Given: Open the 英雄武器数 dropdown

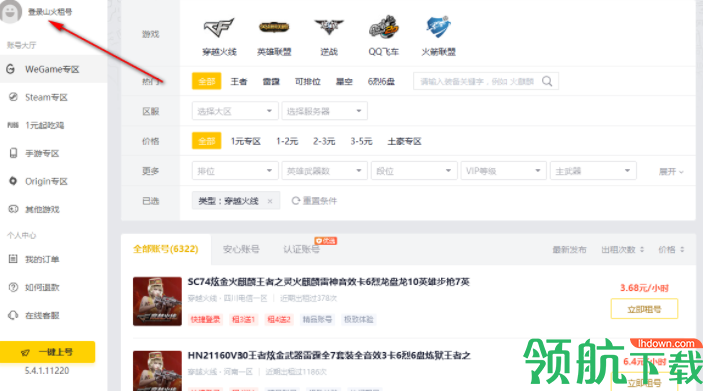Looking at the screenshot, I should coord(325,171).
